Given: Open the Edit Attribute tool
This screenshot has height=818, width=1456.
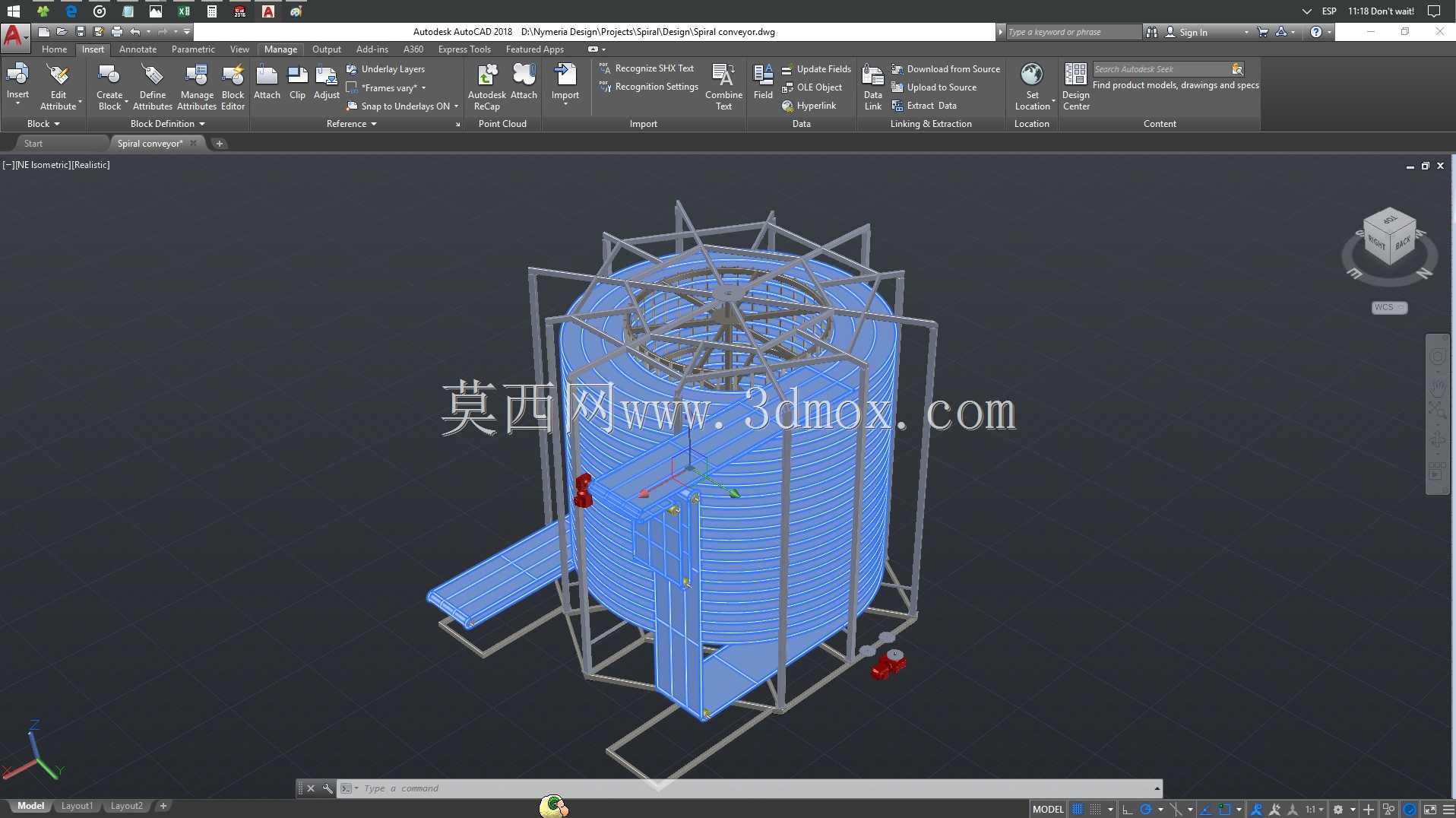Looking at the screenshot, I should pyautogui.click(x=59, y=87).
